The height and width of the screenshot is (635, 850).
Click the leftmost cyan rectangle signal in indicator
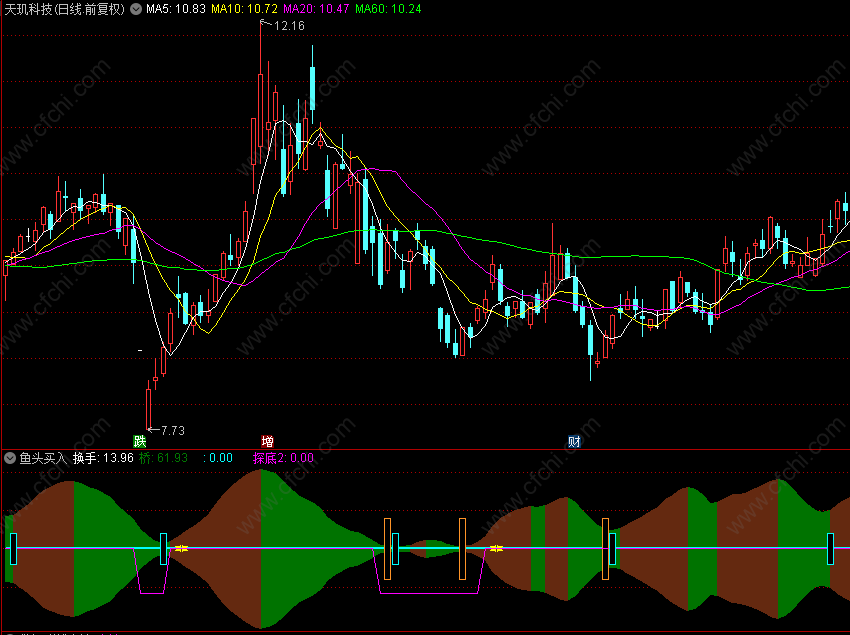tap(14, 549)
